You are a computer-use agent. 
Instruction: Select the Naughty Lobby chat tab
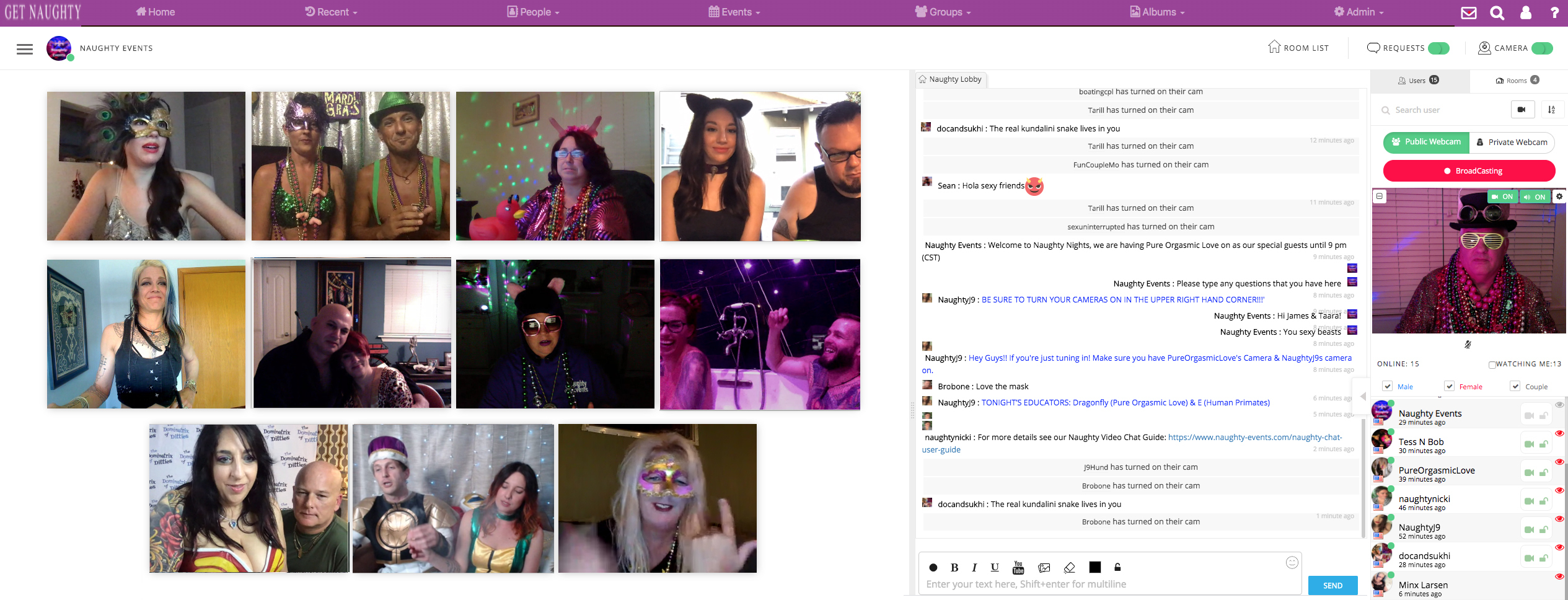tap(951, 79)
